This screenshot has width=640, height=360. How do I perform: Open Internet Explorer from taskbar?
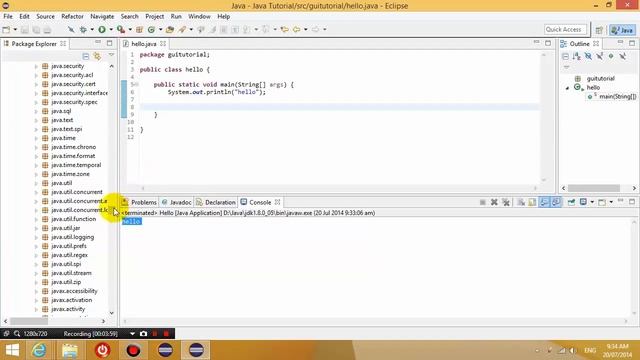[39, 350]
